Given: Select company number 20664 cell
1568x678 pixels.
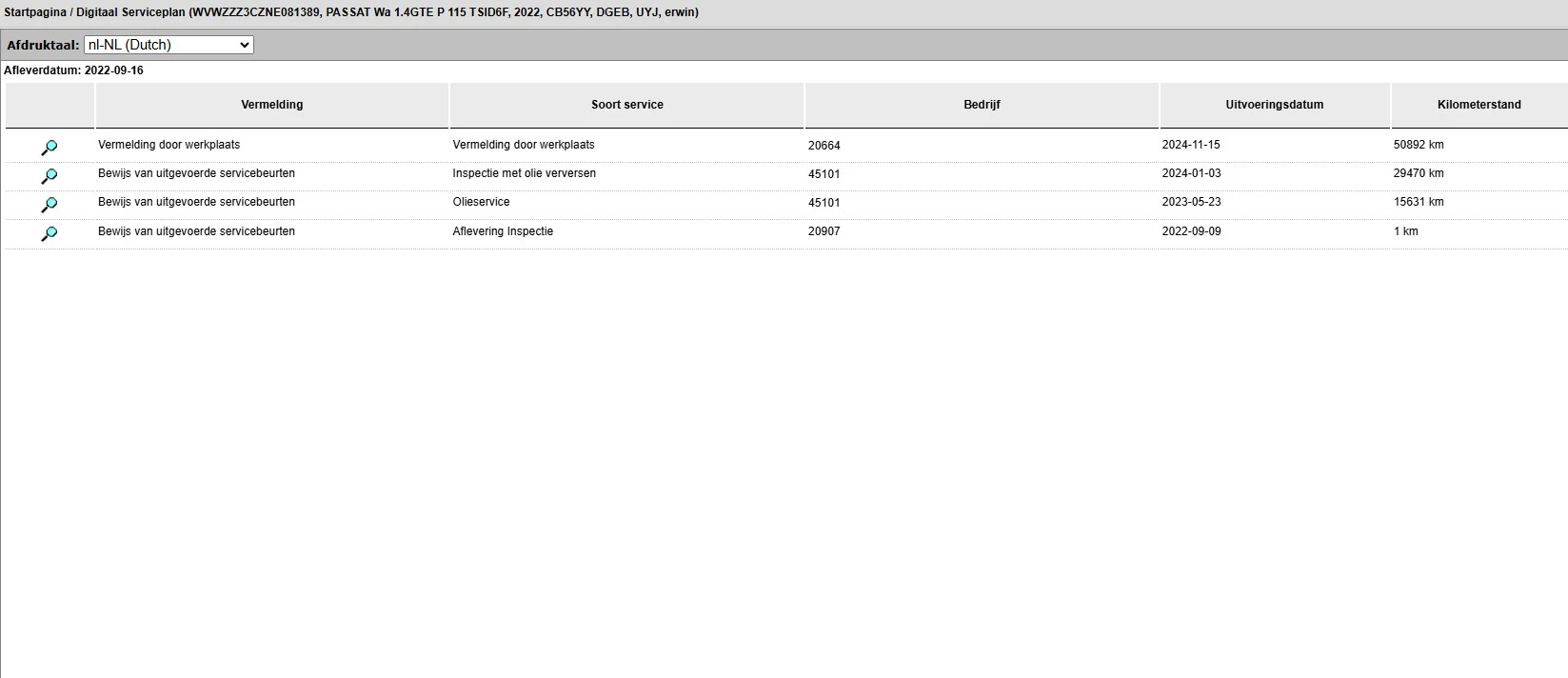Looking at the screenshot, I should [824, 146].
